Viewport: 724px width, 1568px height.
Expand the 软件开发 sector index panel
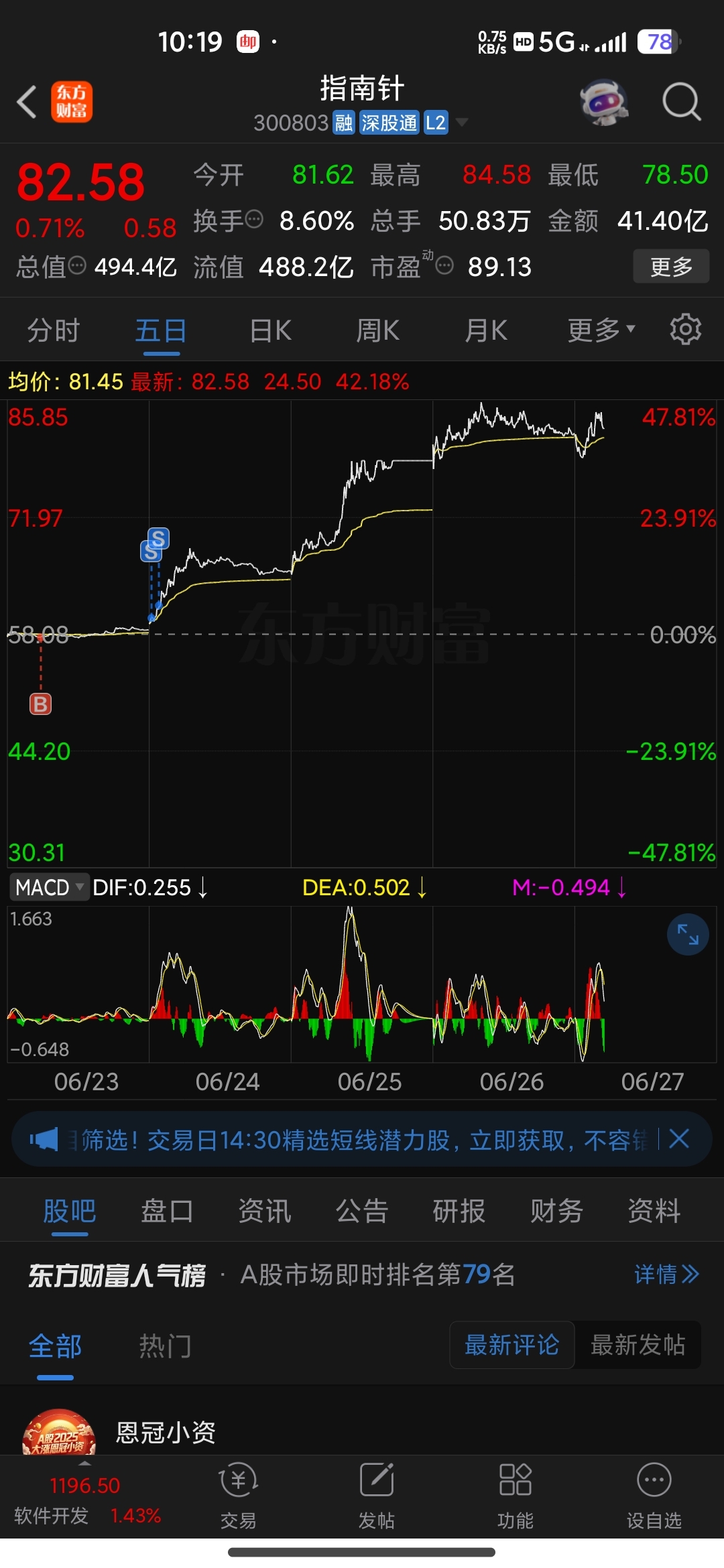click(x=87, y=1500)
